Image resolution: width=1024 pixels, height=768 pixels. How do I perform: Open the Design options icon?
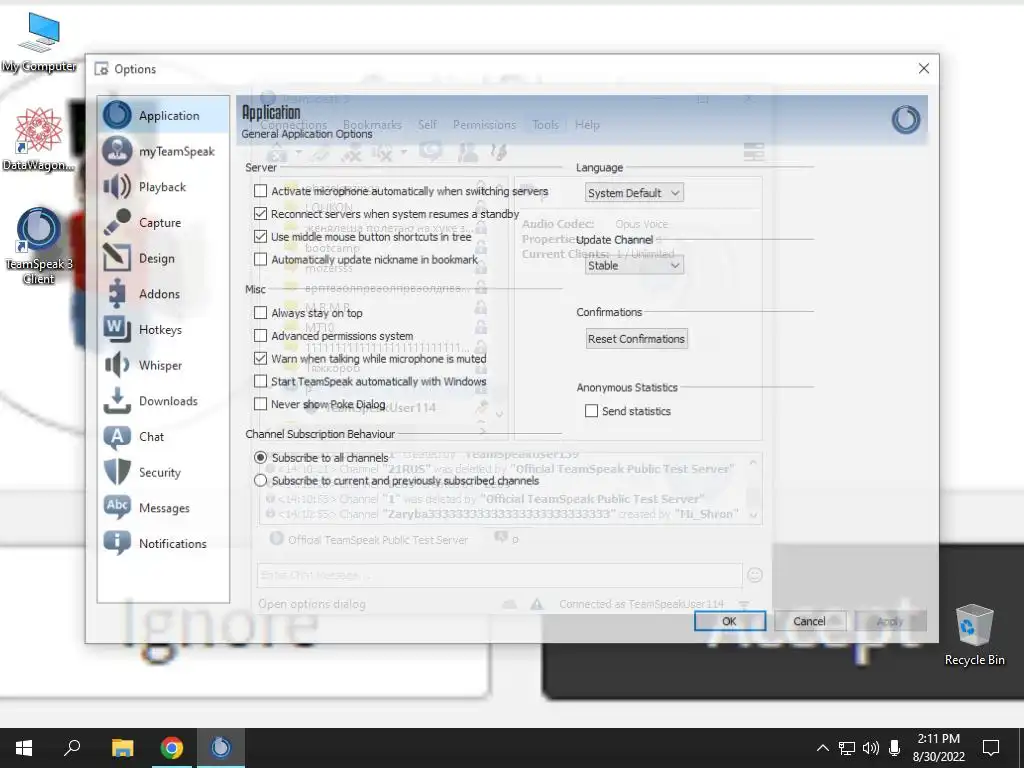point(117,258)
